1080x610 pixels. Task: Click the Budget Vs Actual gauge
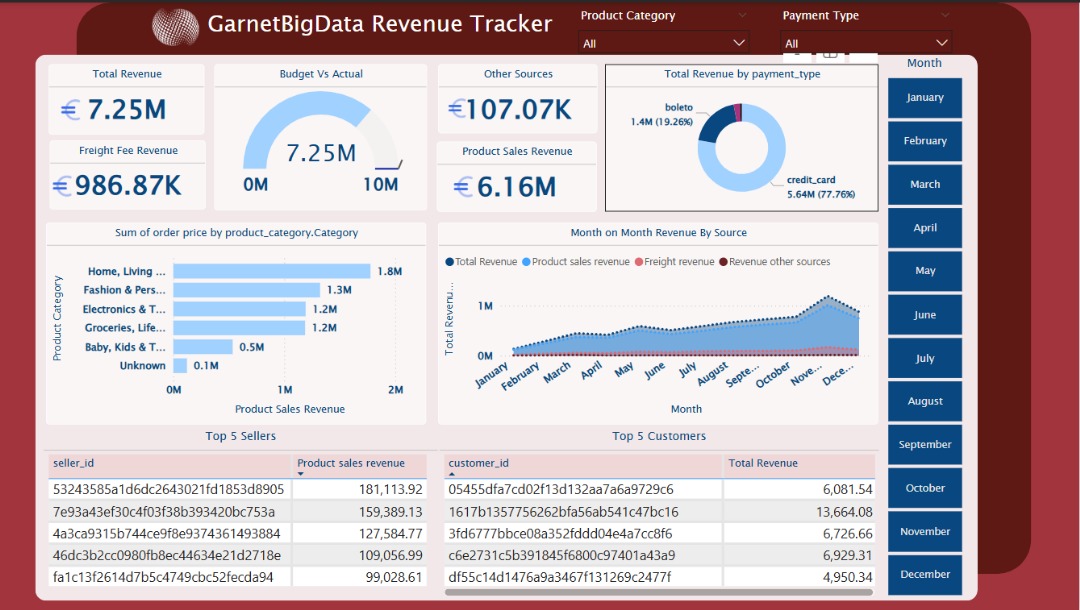click(x=321, y=140)
